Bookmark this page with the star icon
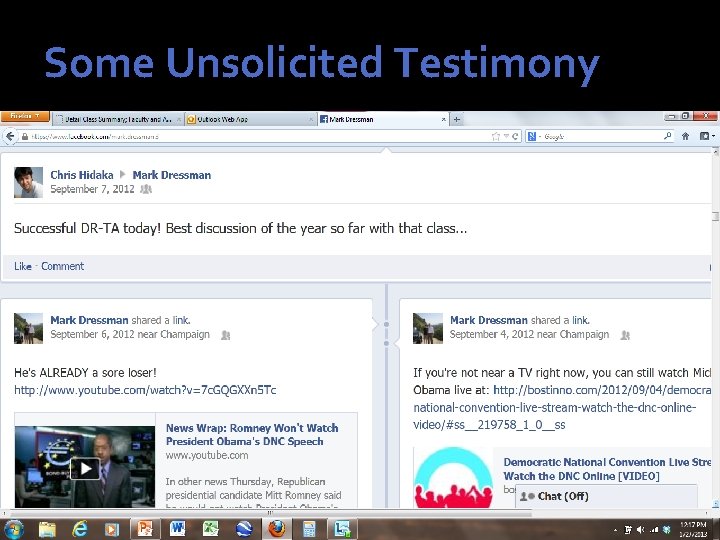 (495, 136)
